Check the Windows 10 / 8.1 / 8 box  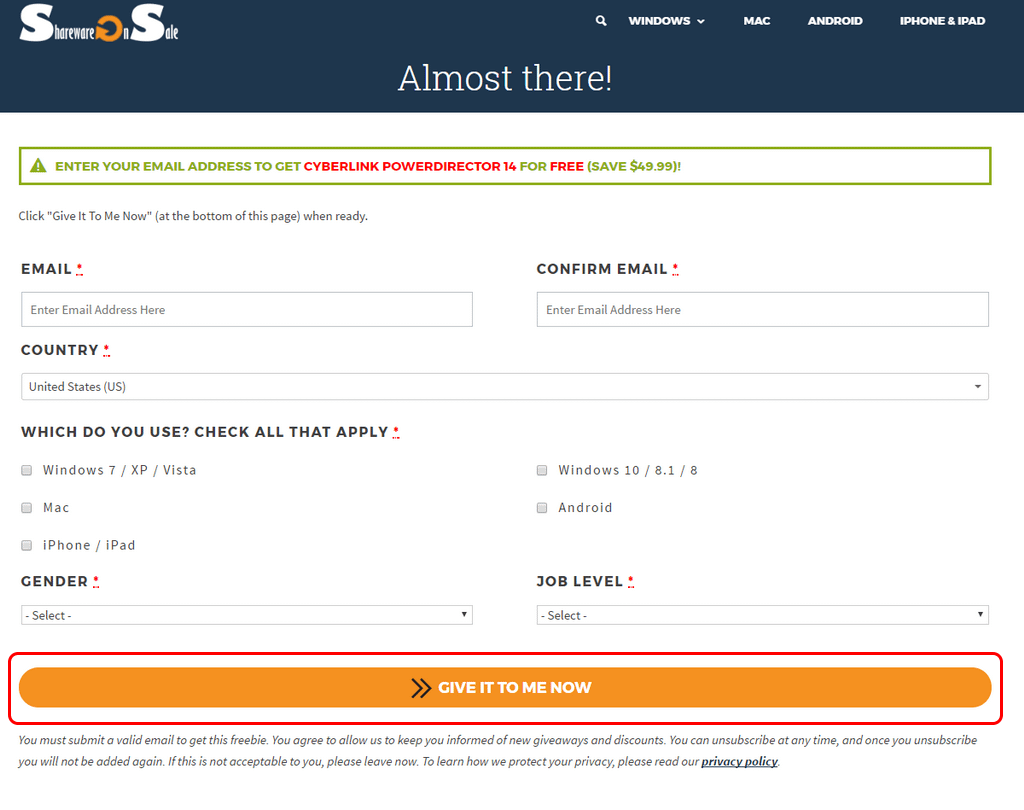click(542, 470)
